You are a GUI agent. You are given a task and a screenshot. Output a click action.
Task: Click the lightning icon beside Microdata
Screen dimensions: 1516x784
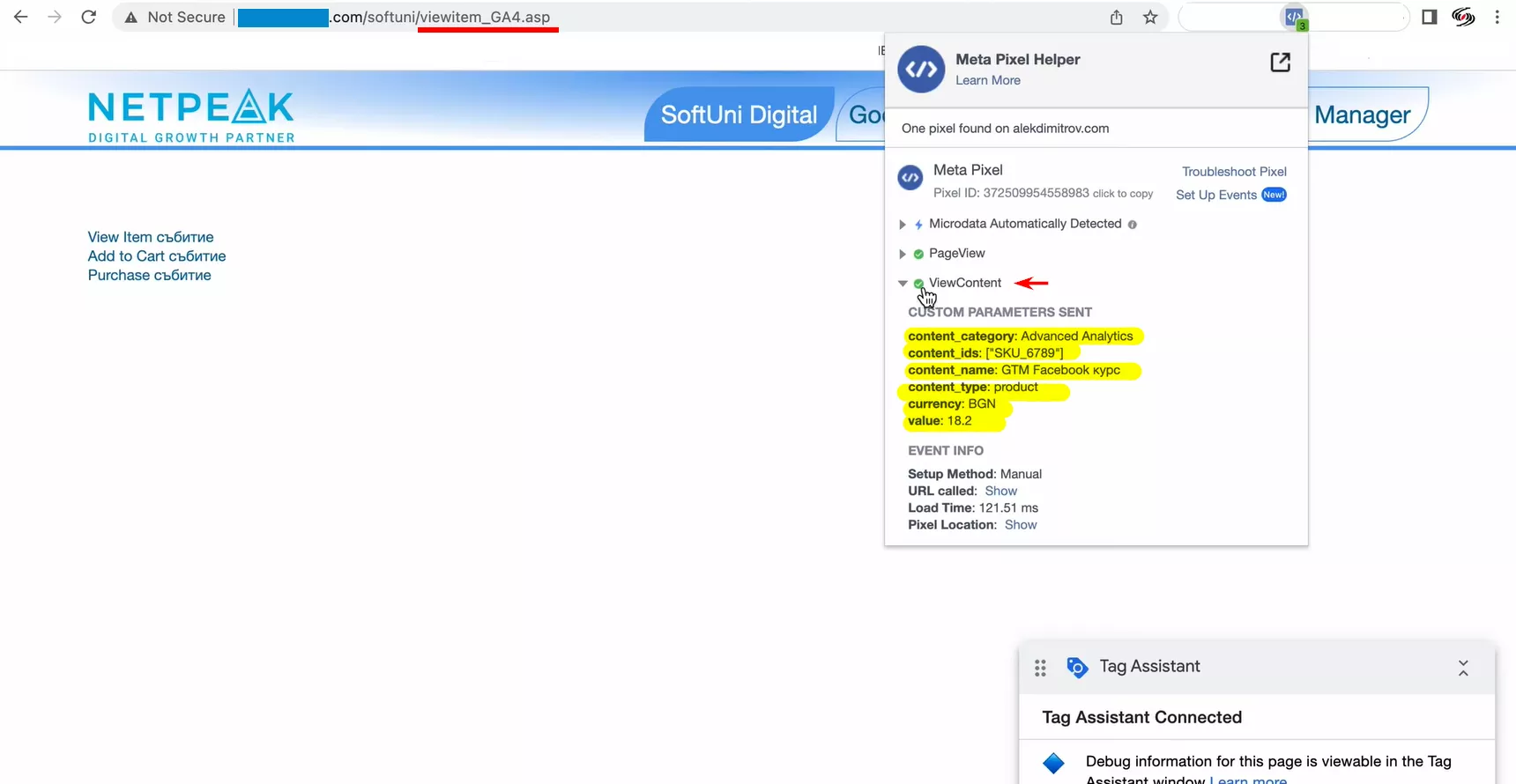coord(918,225)
